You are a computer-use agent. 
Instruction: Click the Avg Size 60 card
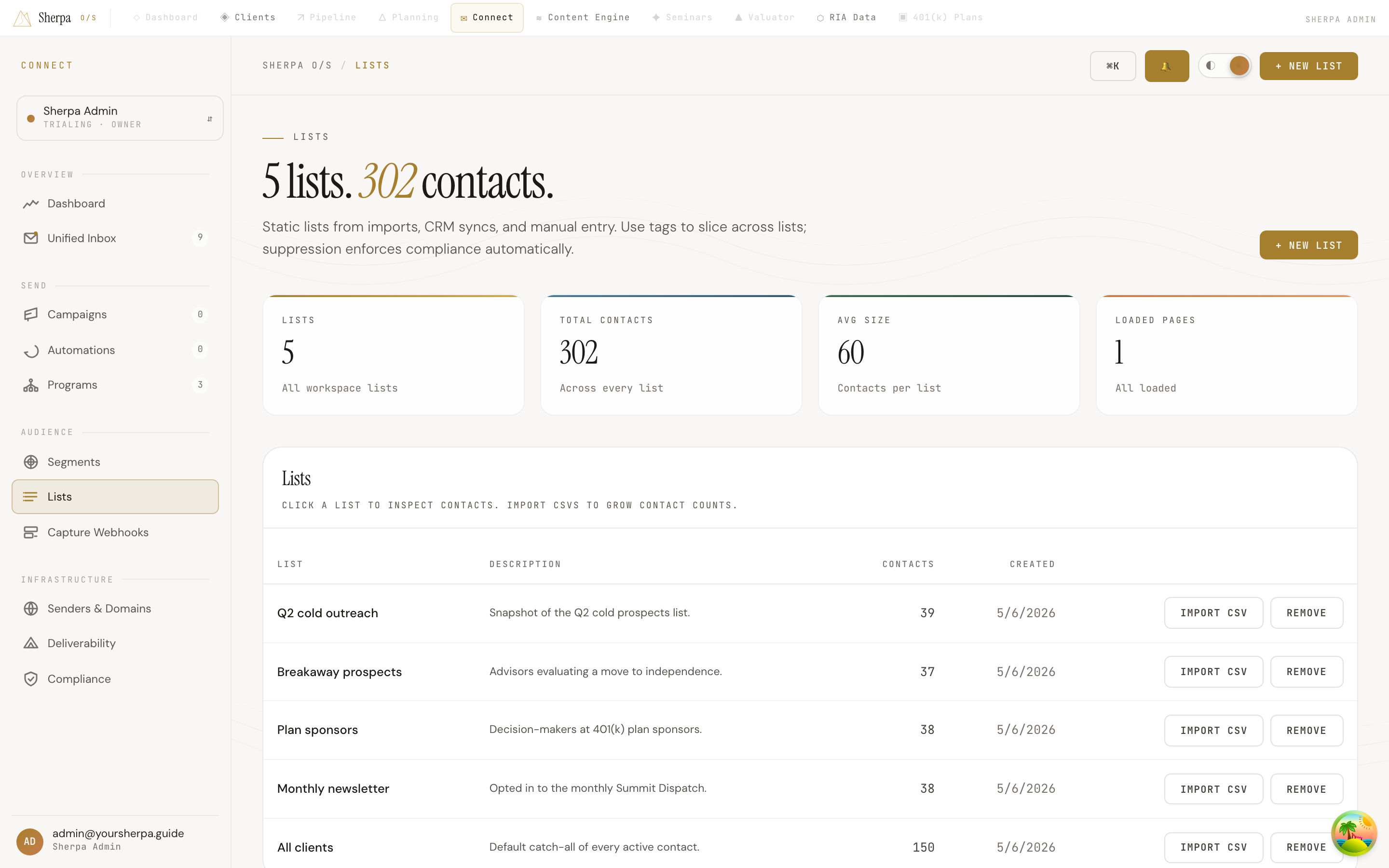pyautogui.click(x=949, y=355)
